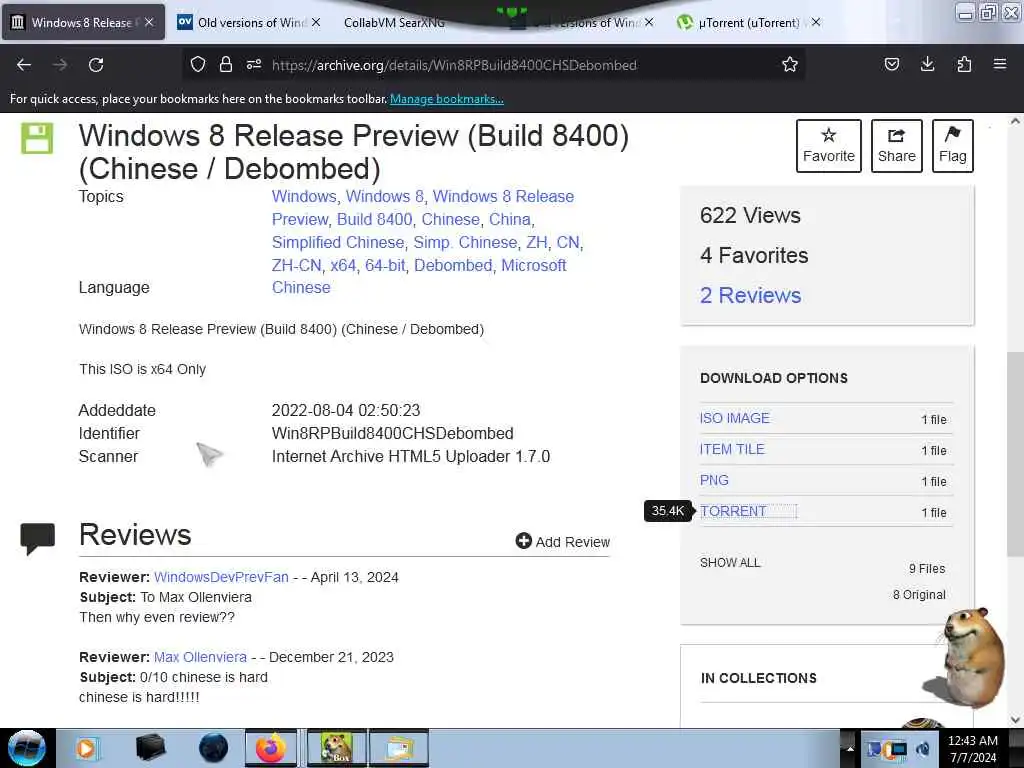Bookmark this page with the star icon
The image size is (1024, 768).
click(790, 64)
